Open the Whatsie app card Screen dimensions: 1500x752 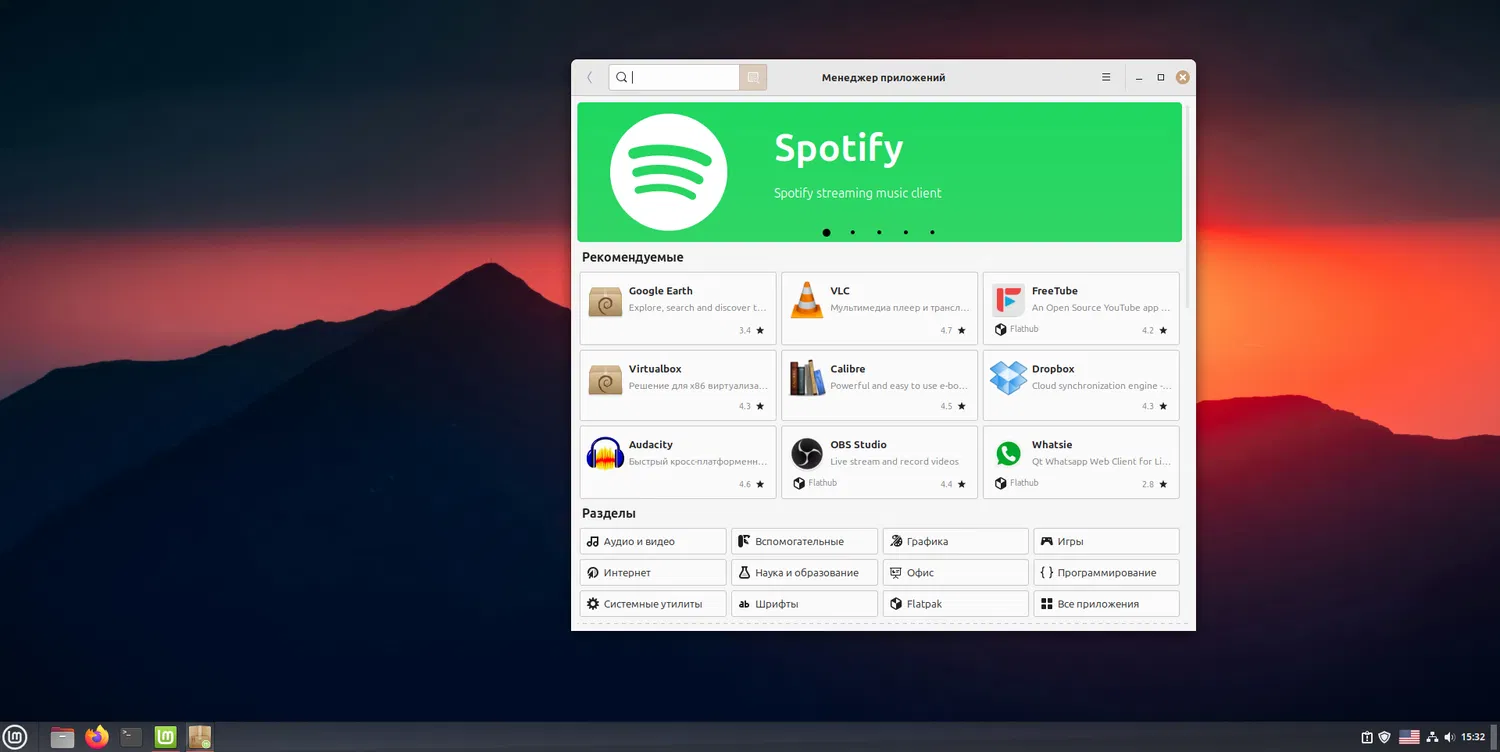[x=1081, y=462]
